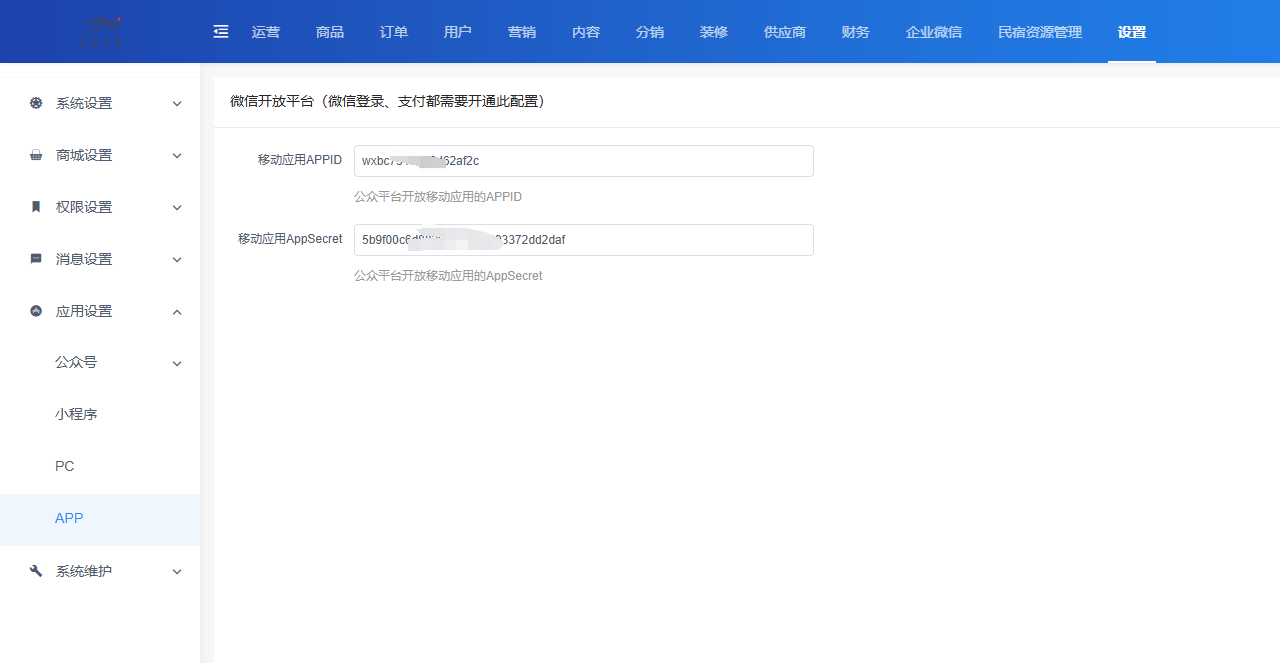The width and height of the screenshot is (1280, 663).
Task: Open the 订单 top menu
Action: pyautogui.click(x=394, y=32)
